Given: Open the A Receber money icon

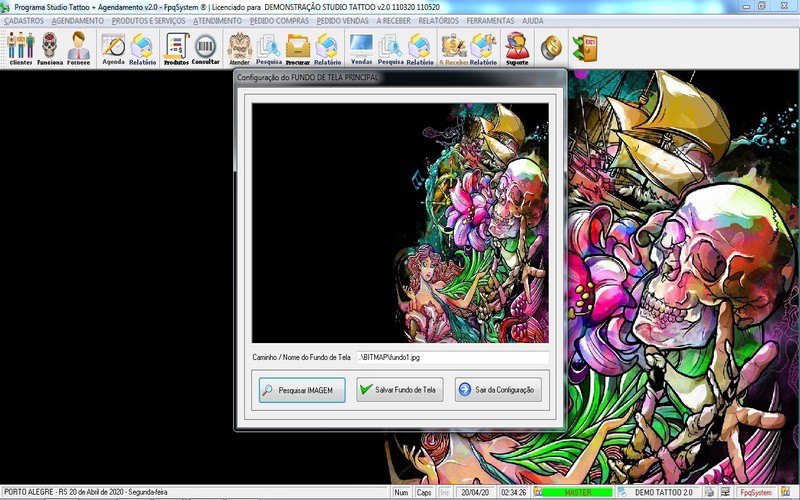Looking at the screenshot, I should [454, 48].
